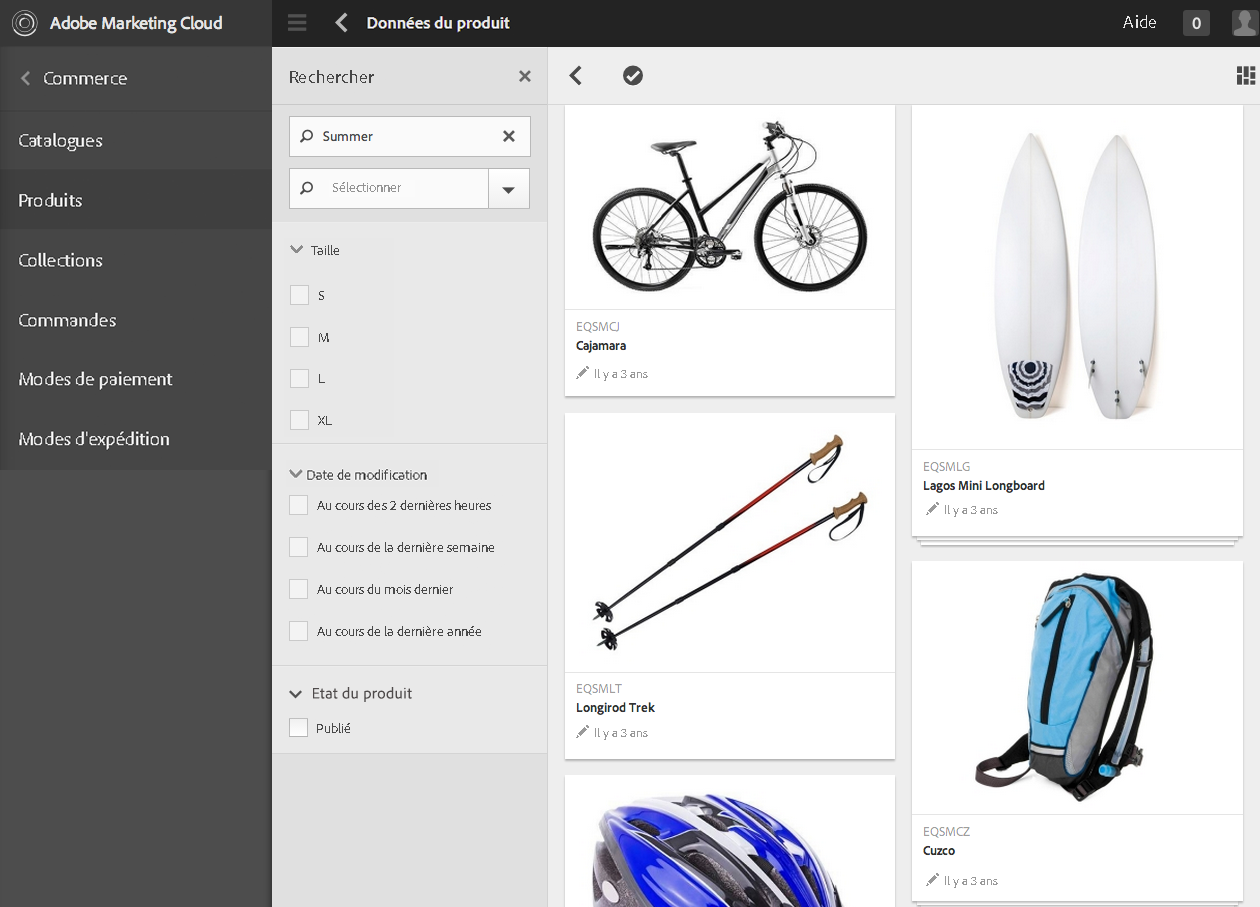Switch view using the card grid icon

click(x=1246, y=75)
